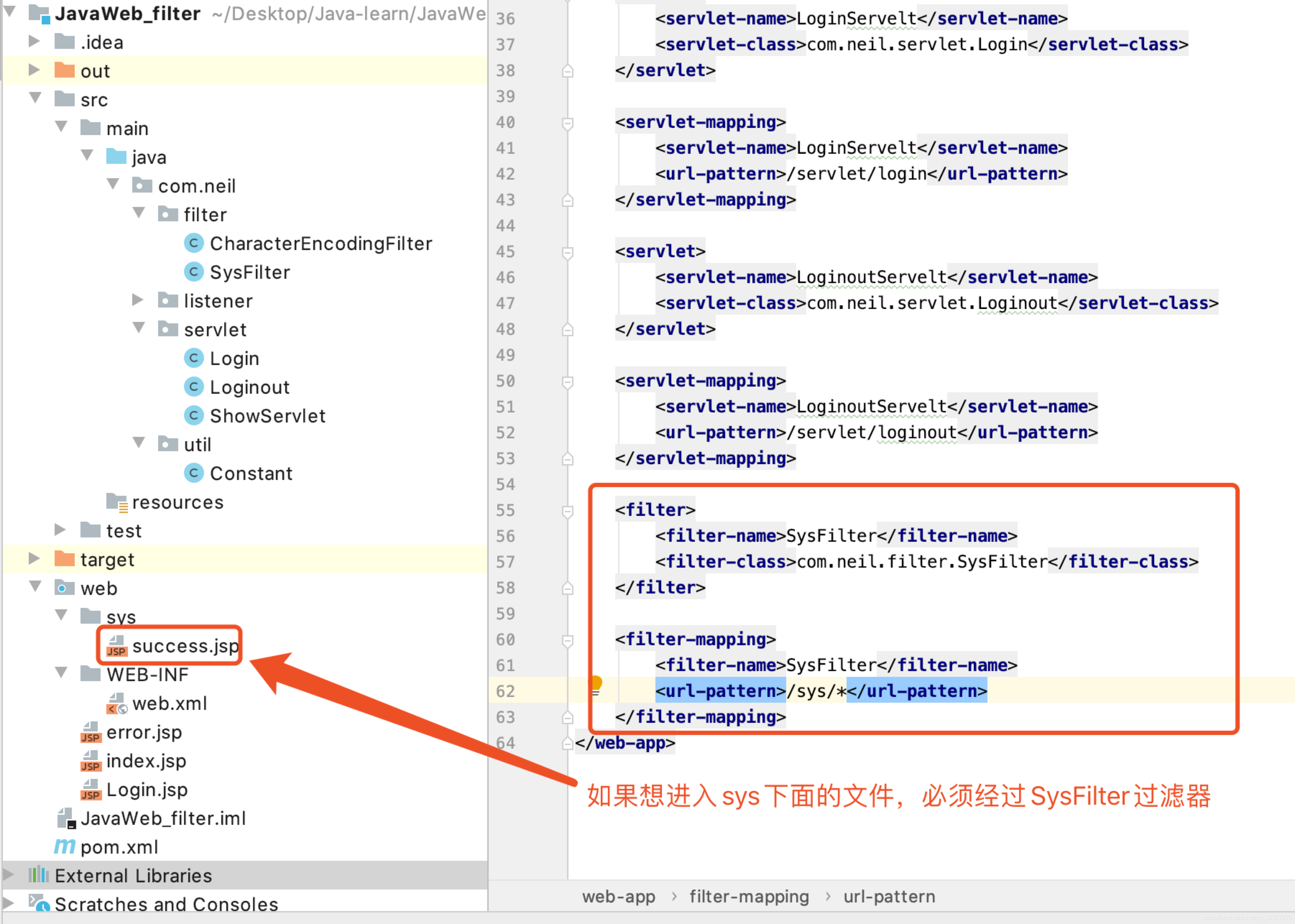Open web.xml in the project tree
Image resolution: width=1295 pixels, height=924 pixels.
170,704
